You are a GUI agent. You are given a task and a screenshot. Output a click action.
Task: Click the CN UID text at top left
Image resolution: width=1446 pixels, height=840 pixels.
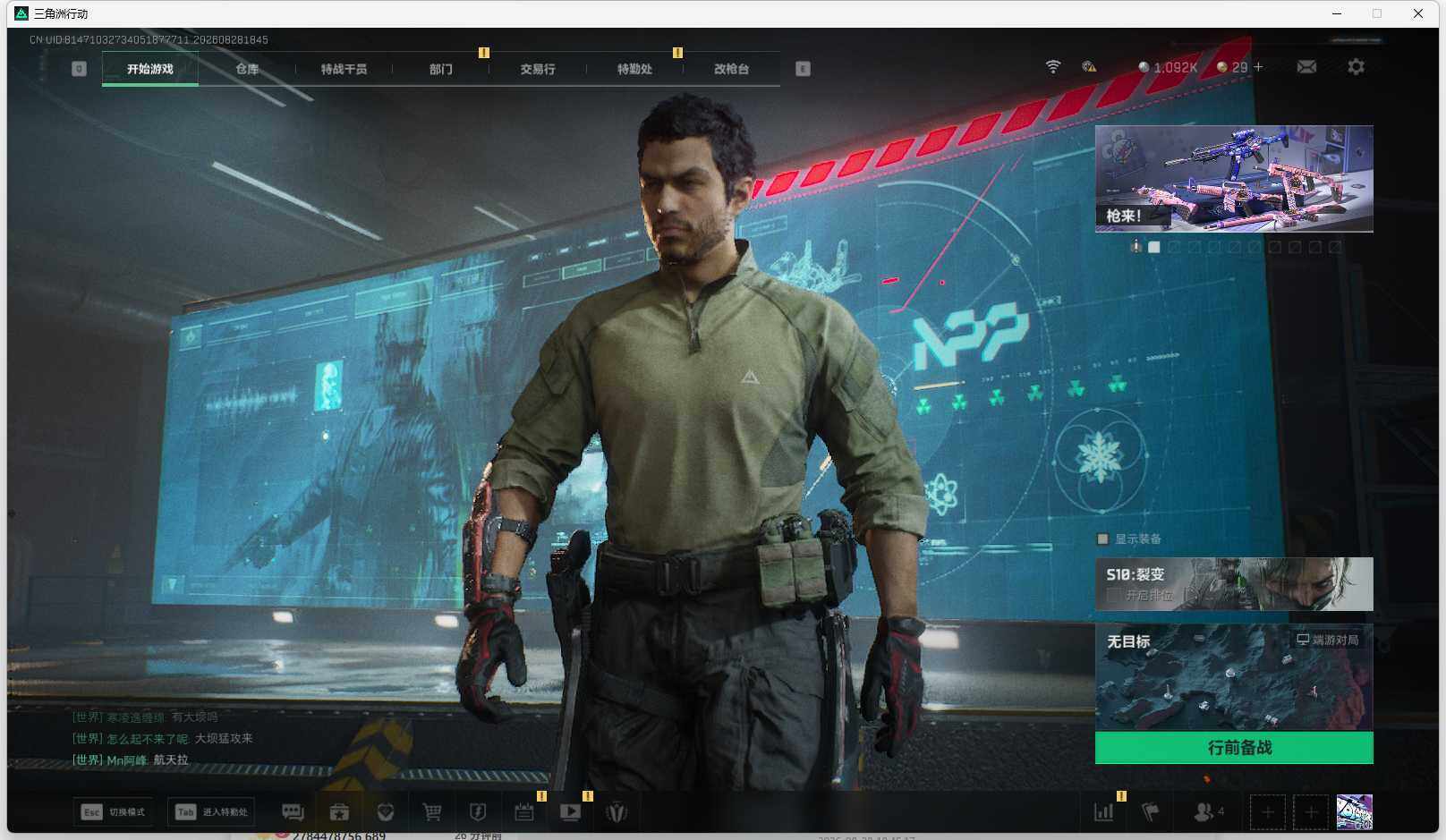[x=149, y=40]
